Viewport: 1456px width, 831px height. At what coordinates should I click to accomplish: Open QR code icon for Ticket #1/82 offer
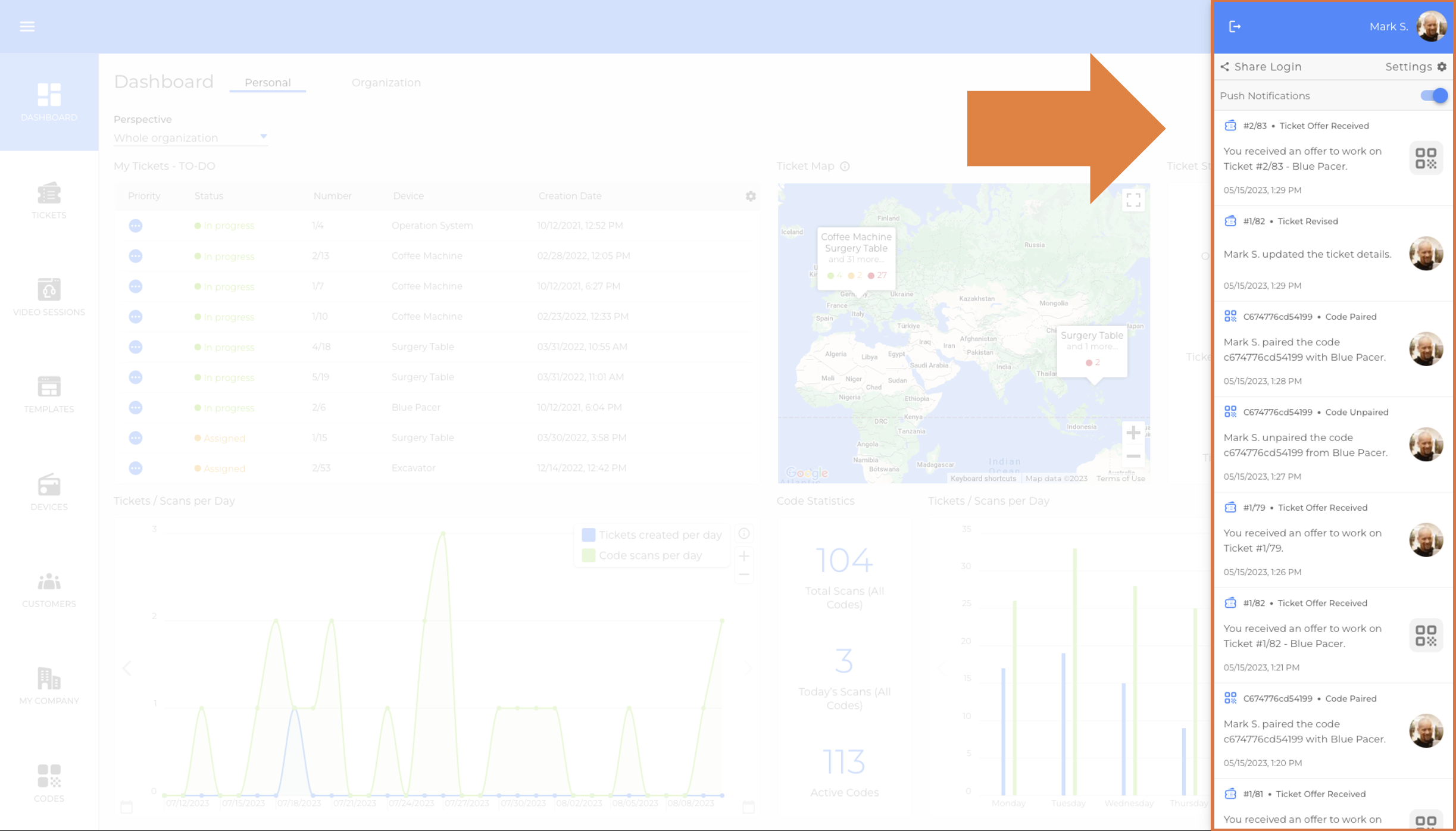point(1426,636)
